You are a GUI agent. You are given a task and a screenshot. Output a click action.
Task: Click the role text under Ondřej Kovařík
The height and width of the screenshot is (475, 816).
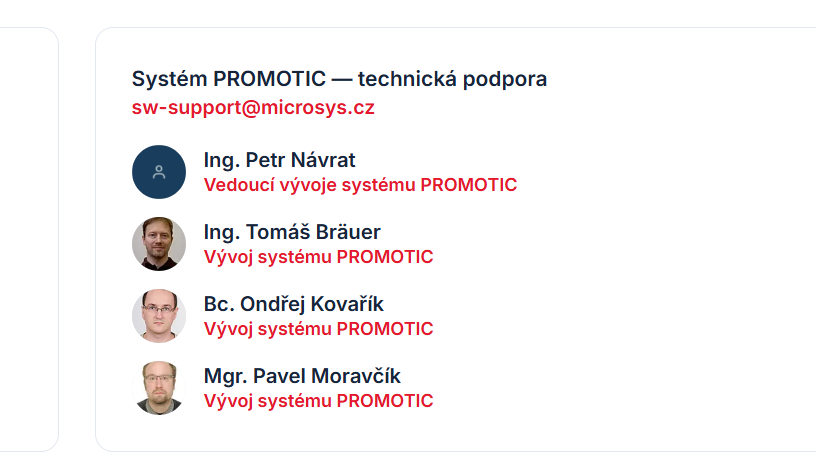318,329
